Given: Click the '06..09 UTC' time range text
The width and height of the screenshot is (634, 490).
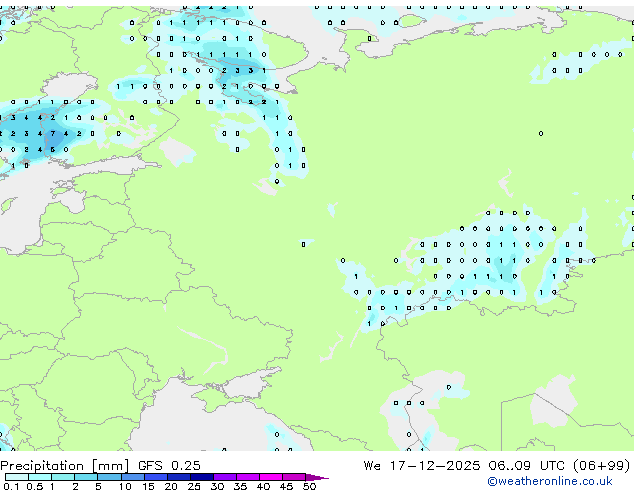Looking at the screenshot, I should pos(526,466).
